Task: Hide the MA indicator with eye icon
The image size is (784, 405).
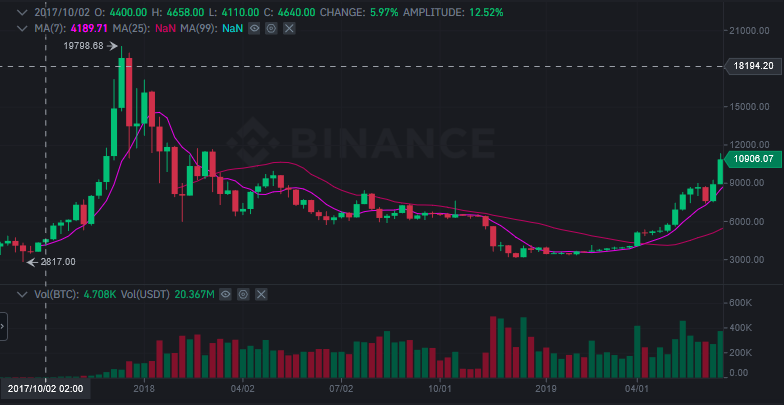Action: (x=253, y=28)
